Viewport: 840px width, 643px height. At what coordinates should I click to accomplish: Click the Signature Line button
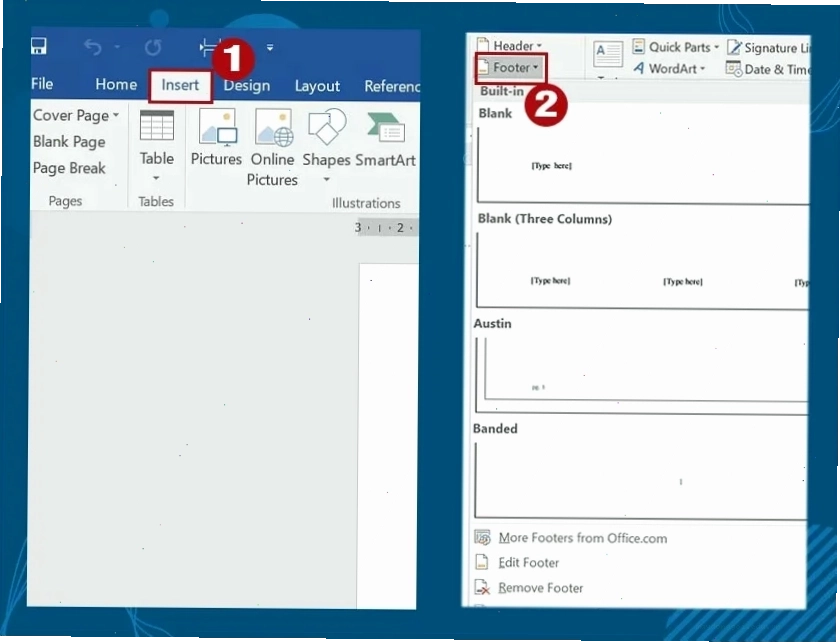pos(768,48)
